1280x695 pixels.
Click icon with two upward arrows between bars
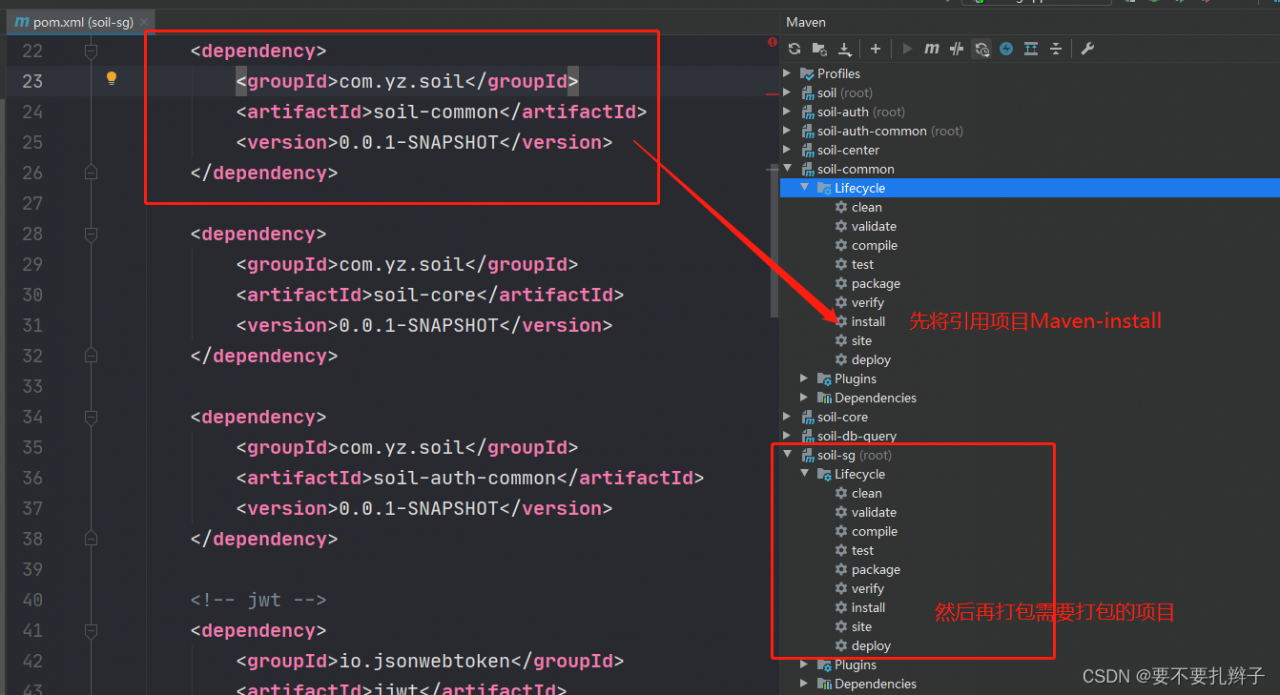coord(1031,49)
